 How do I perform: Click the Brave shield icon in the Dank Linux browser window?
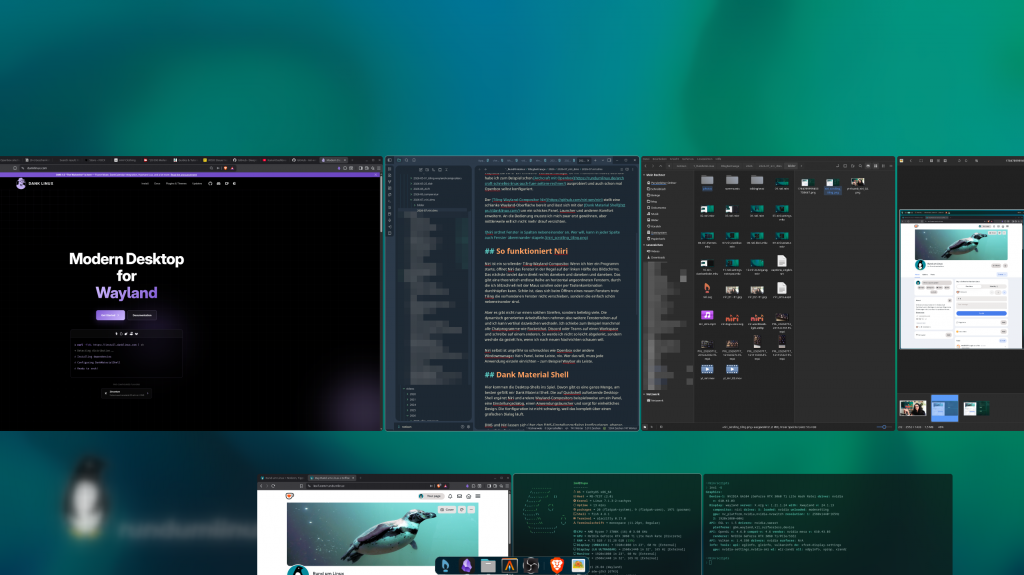[226, 168]
